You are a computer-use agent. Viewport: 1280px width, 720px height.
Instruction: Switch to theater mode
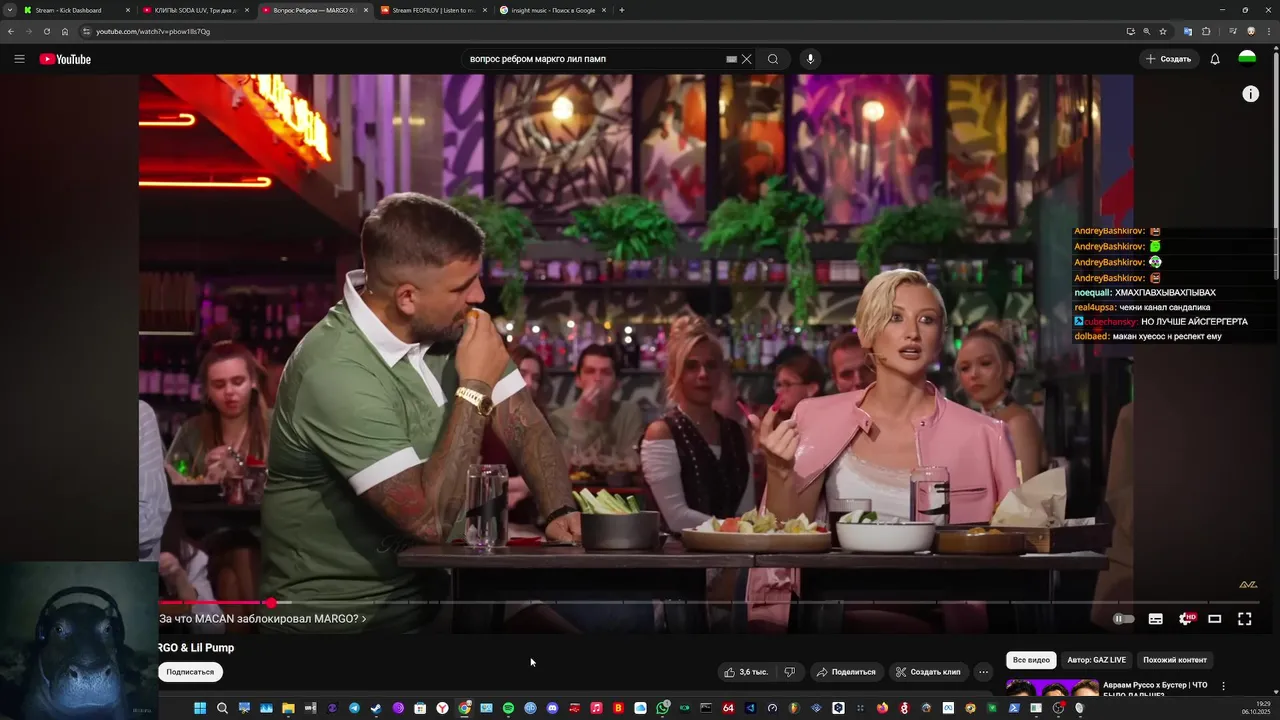tap(1215, 619)
